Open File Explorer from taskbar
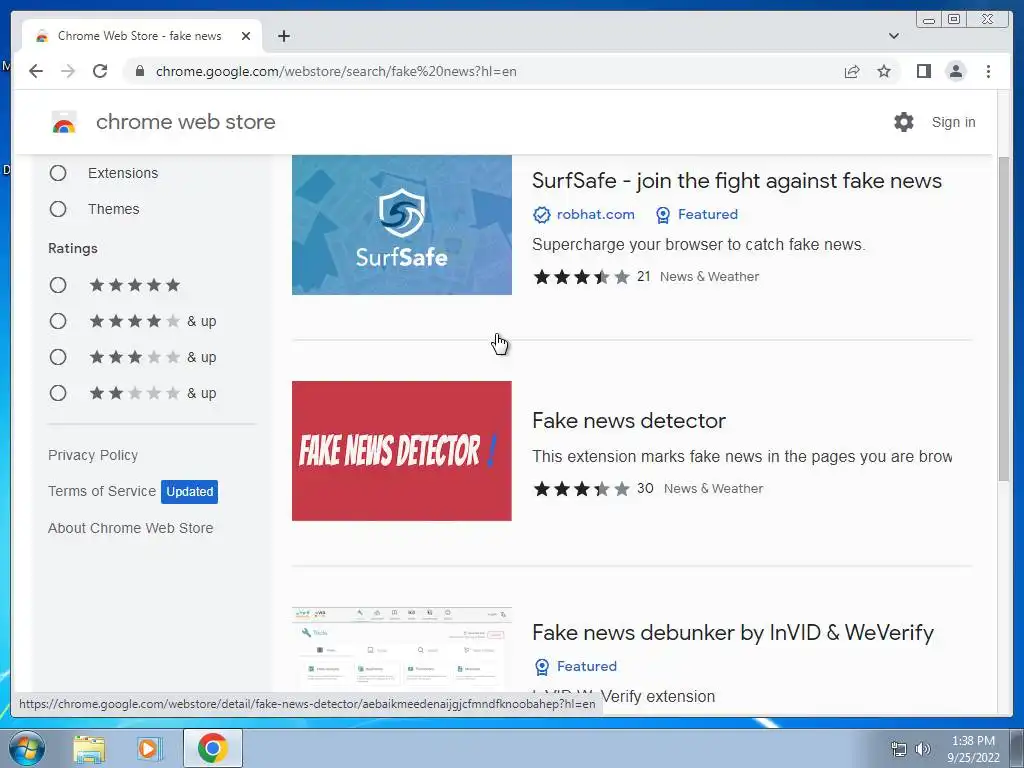This screenshot has width=1024, height=768. click(89, 748)
